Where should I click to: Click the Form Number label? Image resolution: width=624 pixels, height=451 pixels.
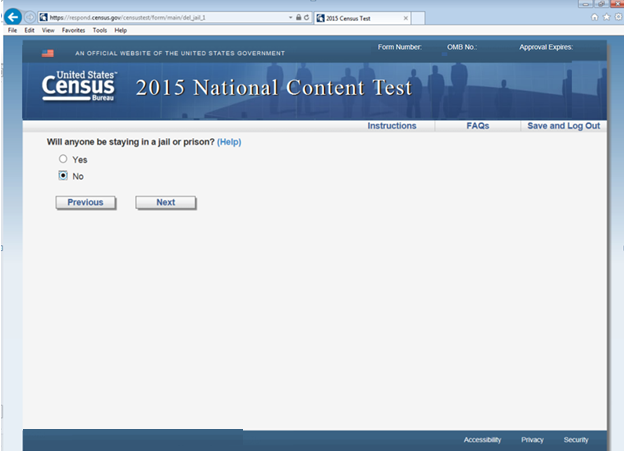[x=400, y=47]
